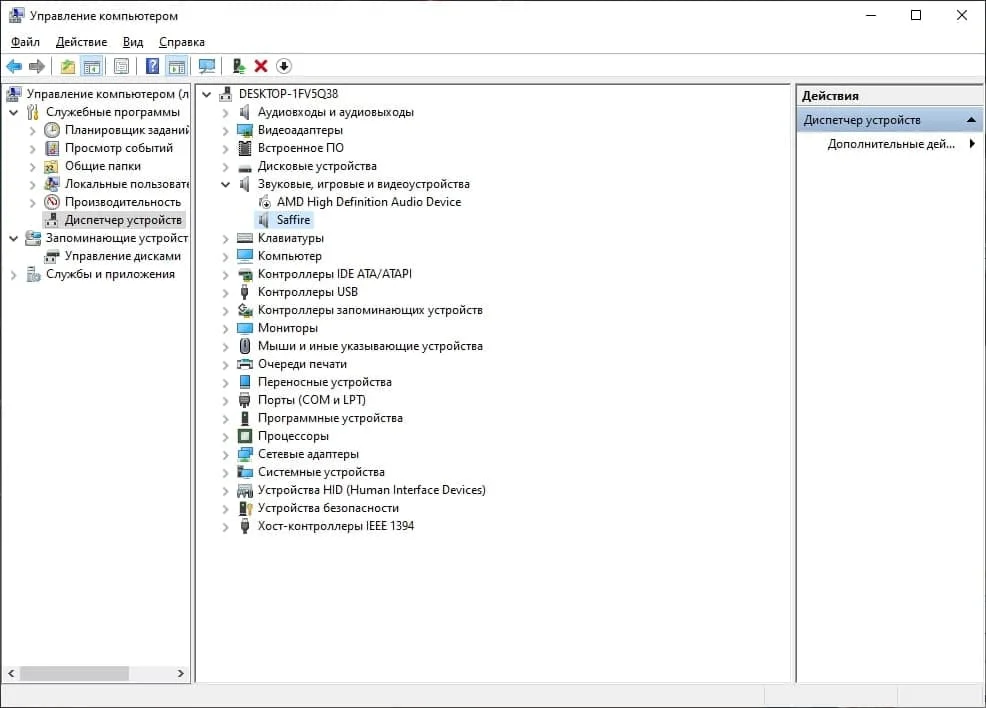
Task: Toggle the show/hide Action pane icon
Action: [177, 66]
